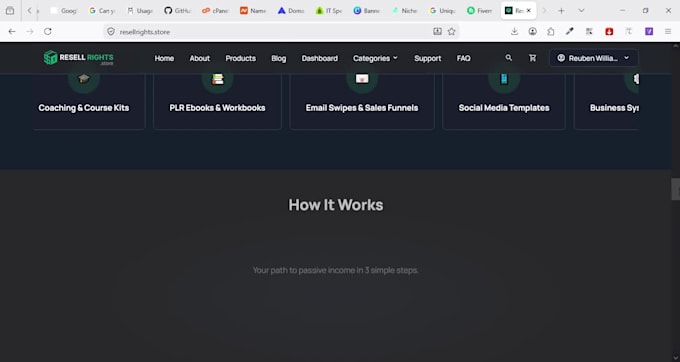Open the Blog nav link
Image resolution: width=680 pixels, height=362 pixels.
[278, 58]
